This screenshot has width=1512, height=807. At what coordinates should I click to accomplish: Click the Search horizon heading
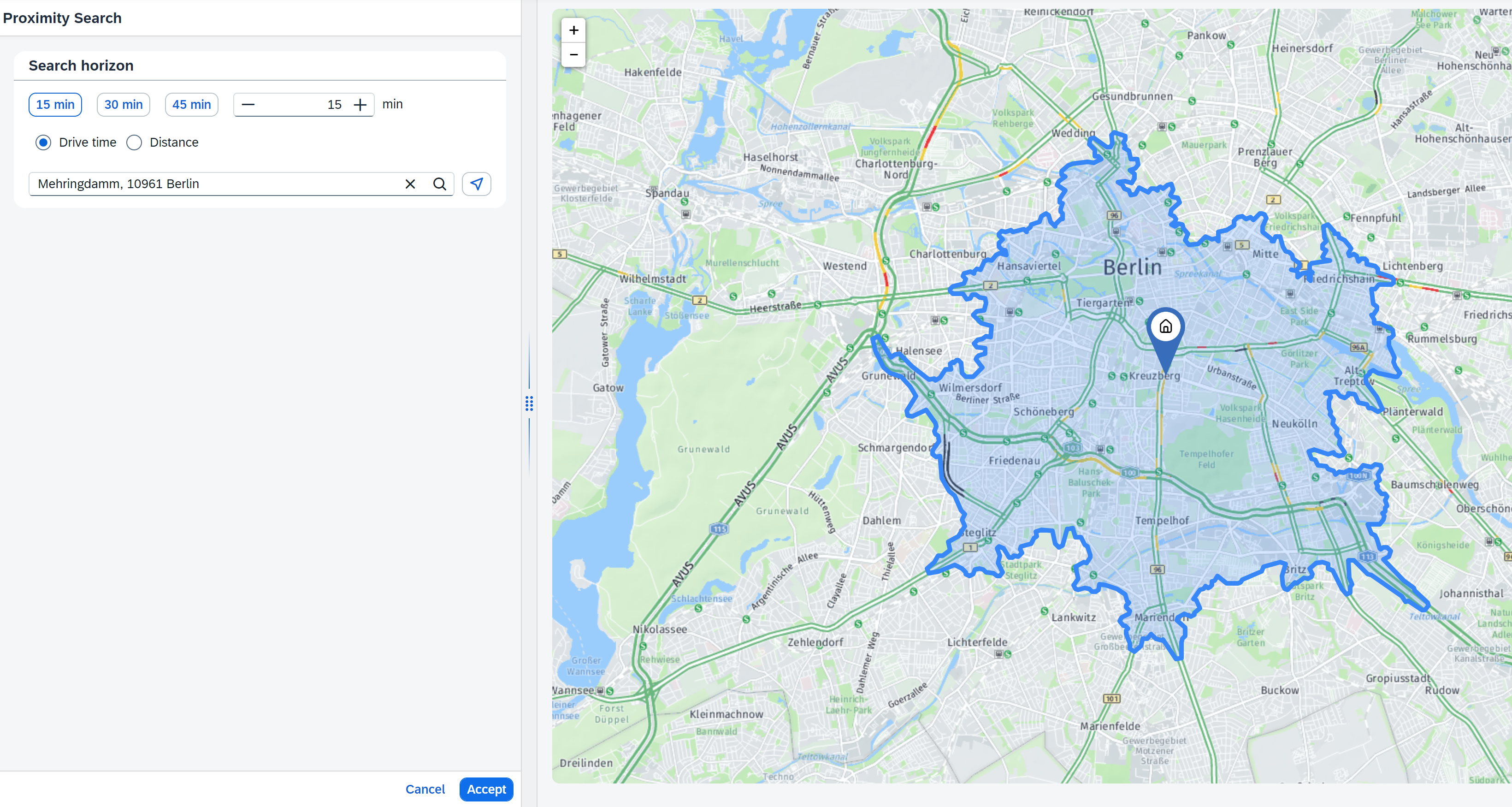[81, 65]
